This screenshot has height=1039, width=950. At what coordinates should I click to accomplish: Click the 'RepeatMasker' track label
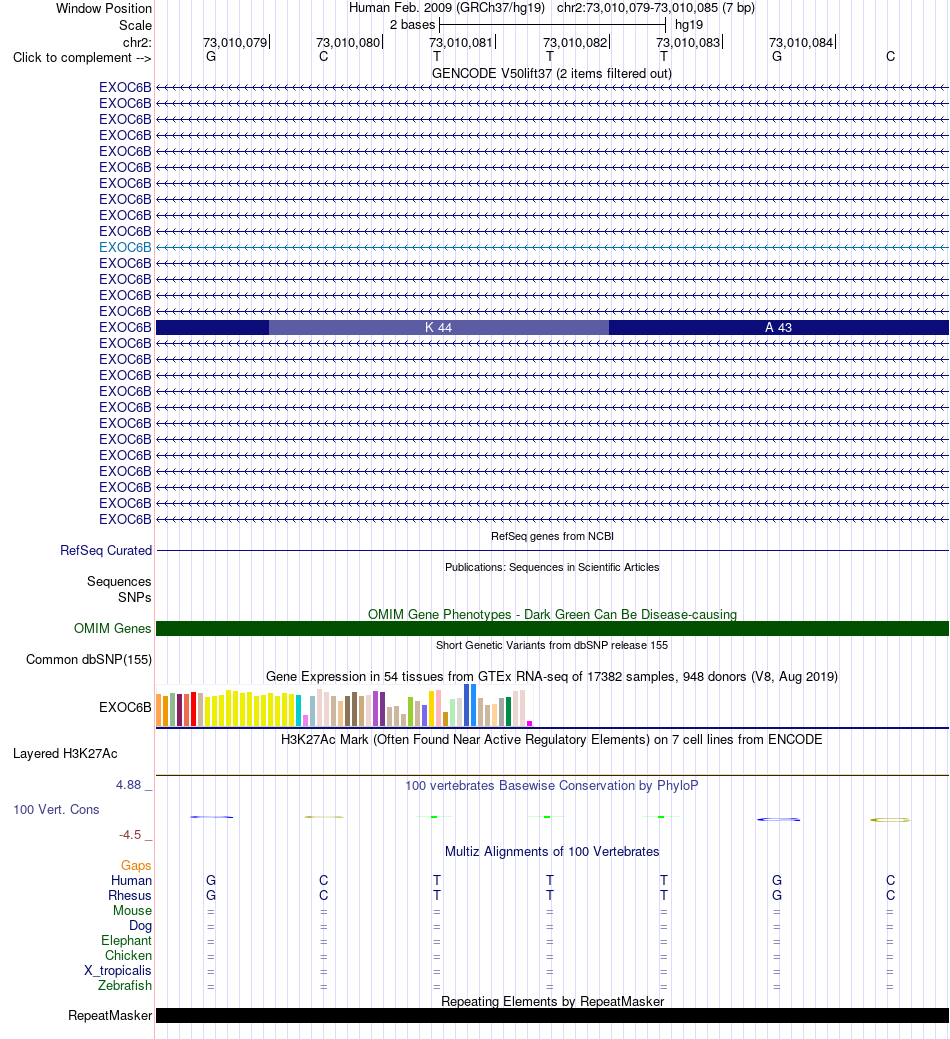(110, 1016)
